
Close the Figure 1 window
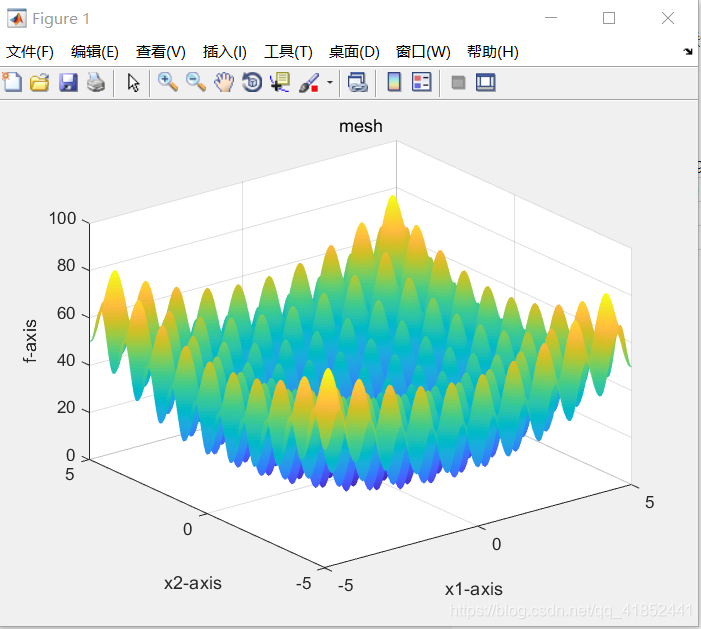tap(668, 18)
